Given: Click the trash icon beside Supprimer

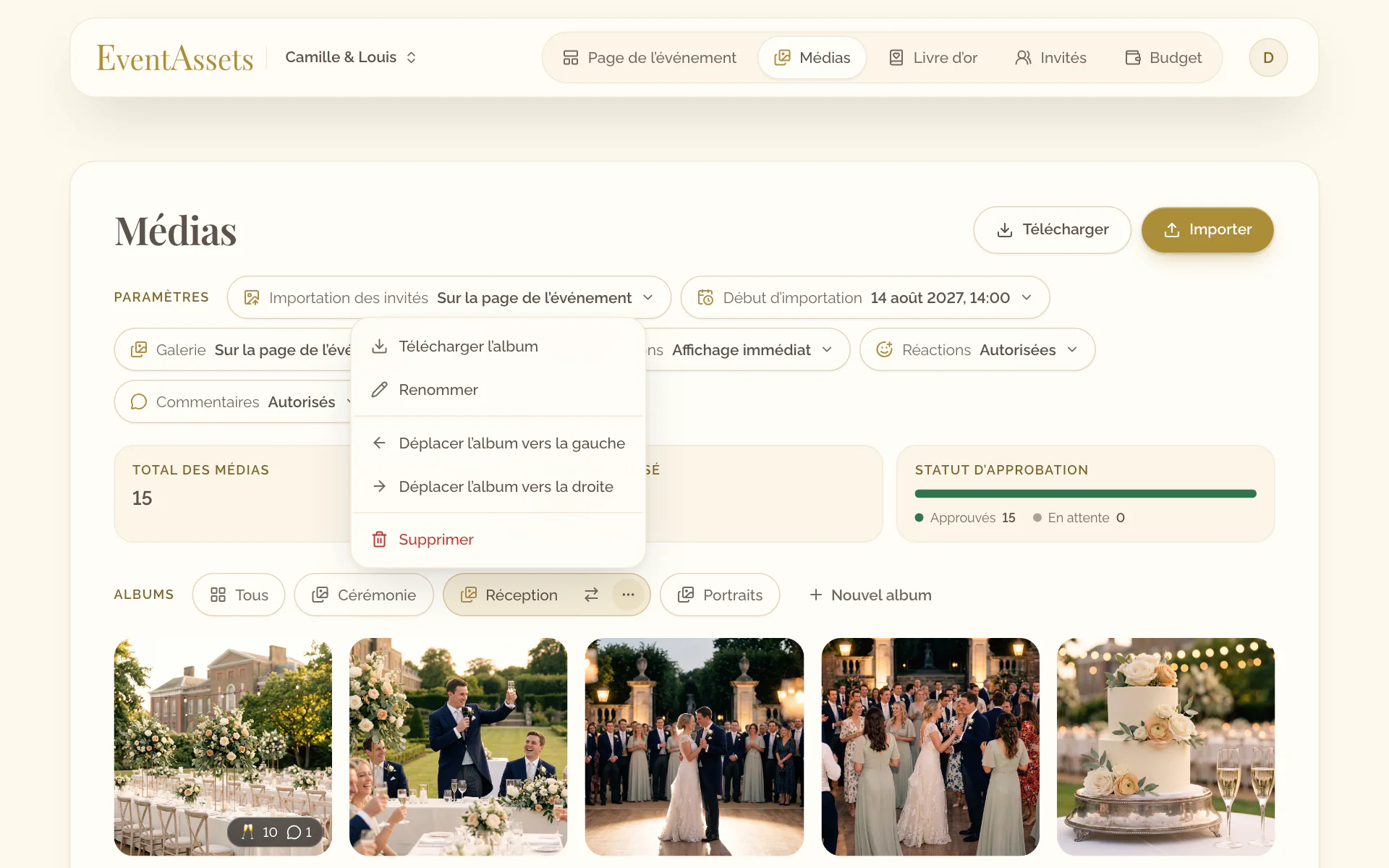Looking at the screenshot, I should point(379,540).
